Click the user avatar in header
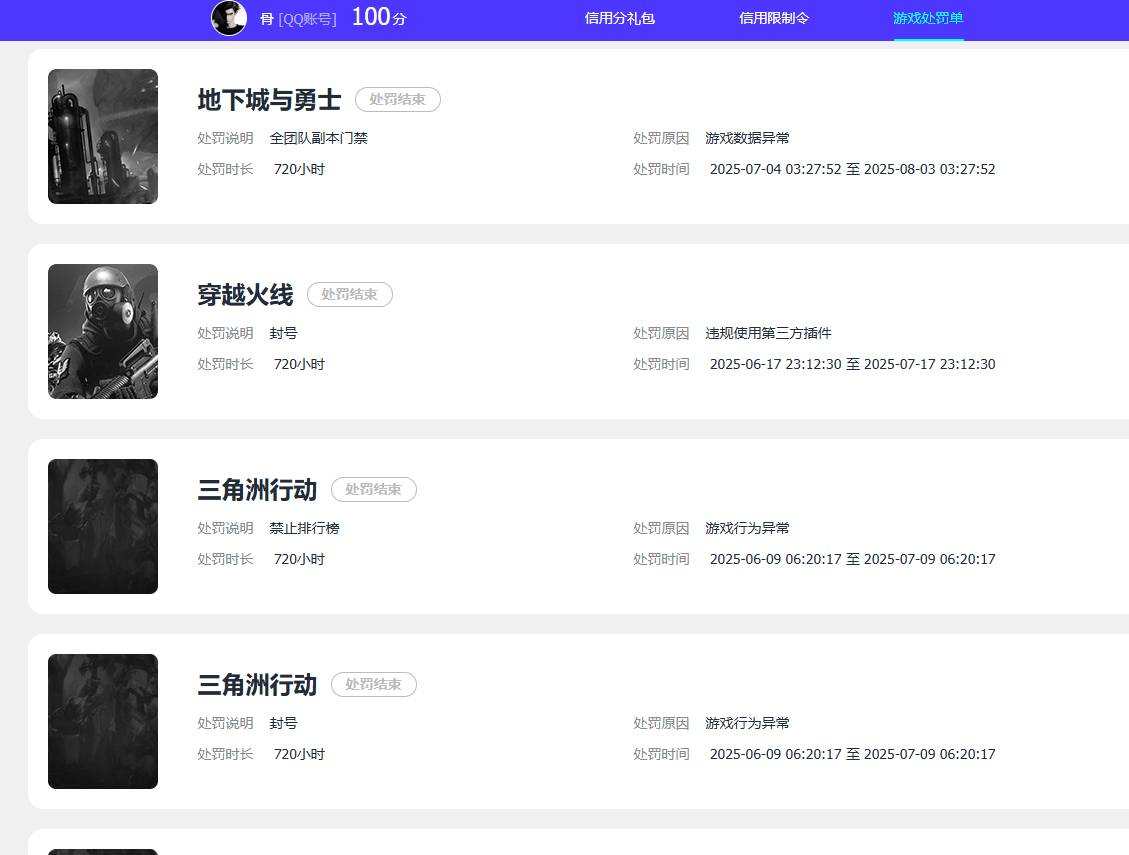The width and height of the screenshot is (1129, 855). pyautogui.click(x=229, y=17)
